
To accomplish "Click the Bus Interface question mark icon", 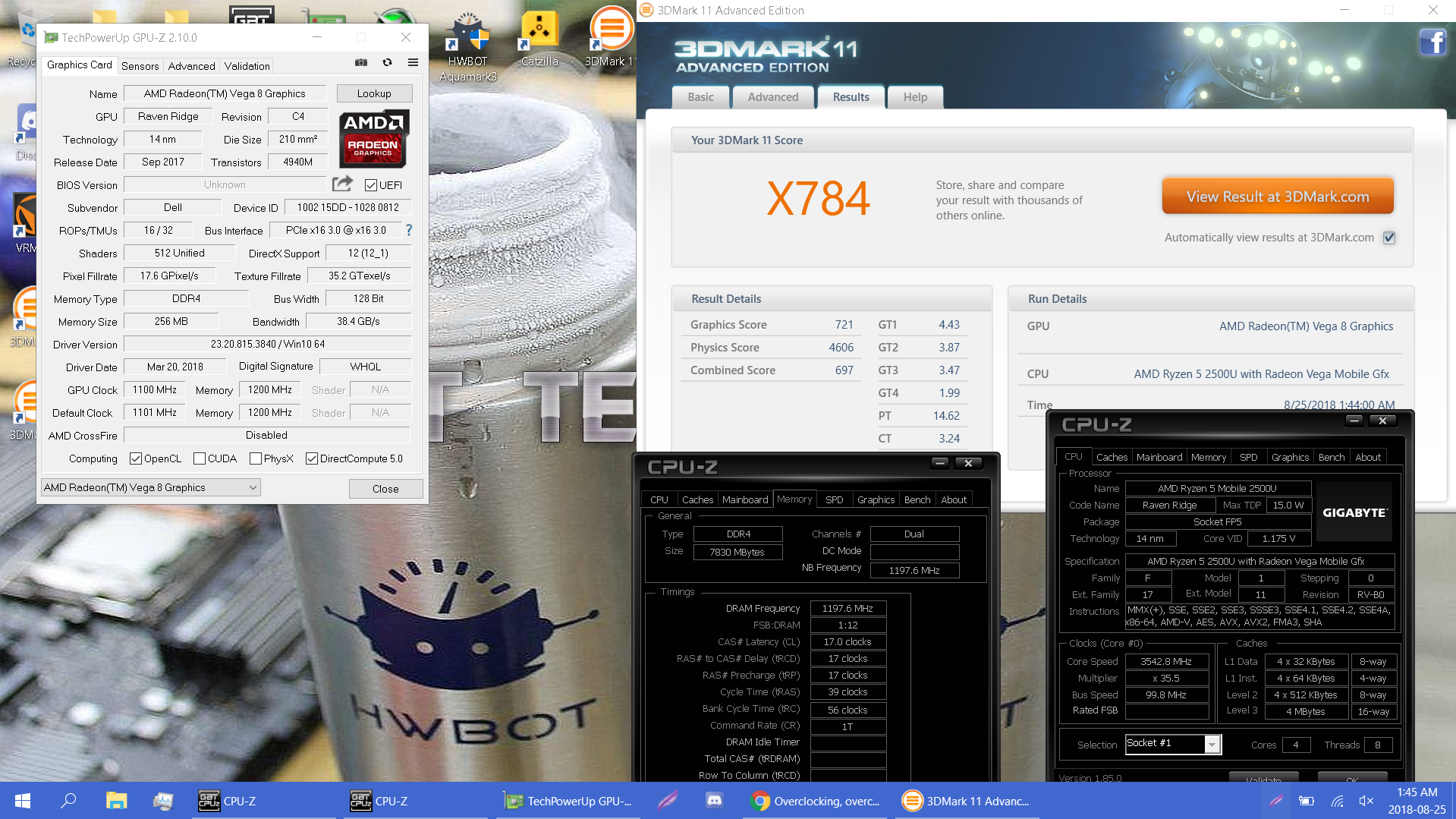I will [x=409, y=230].
